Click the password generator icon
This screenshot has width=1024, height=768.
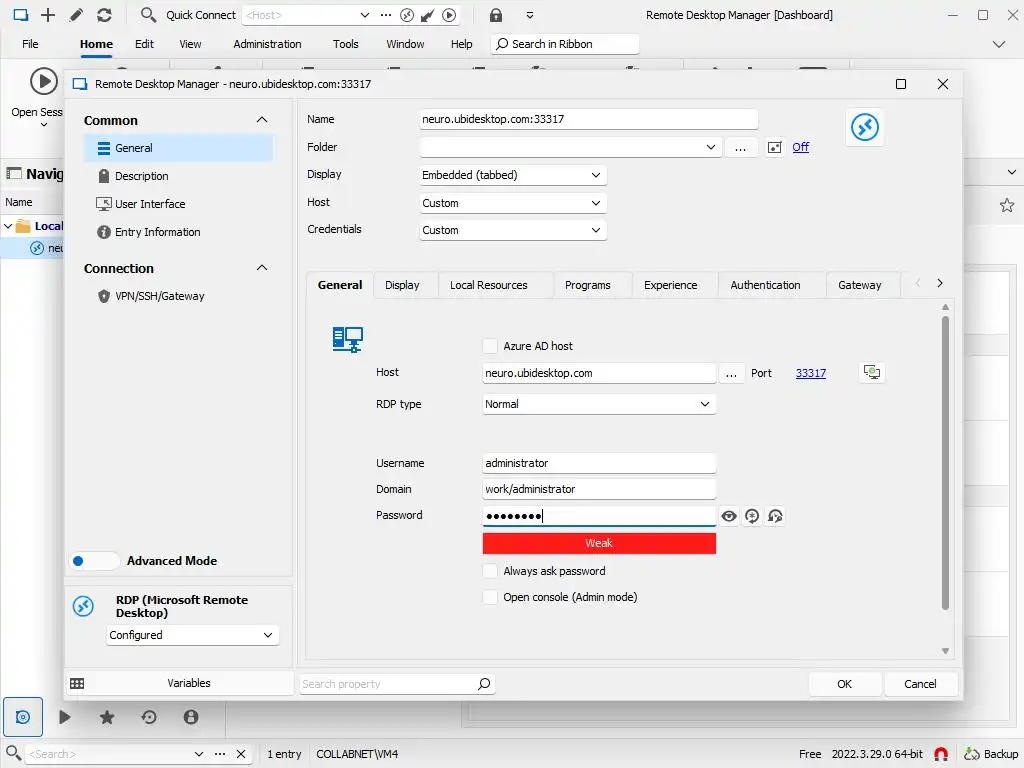(x=752, y=517)
